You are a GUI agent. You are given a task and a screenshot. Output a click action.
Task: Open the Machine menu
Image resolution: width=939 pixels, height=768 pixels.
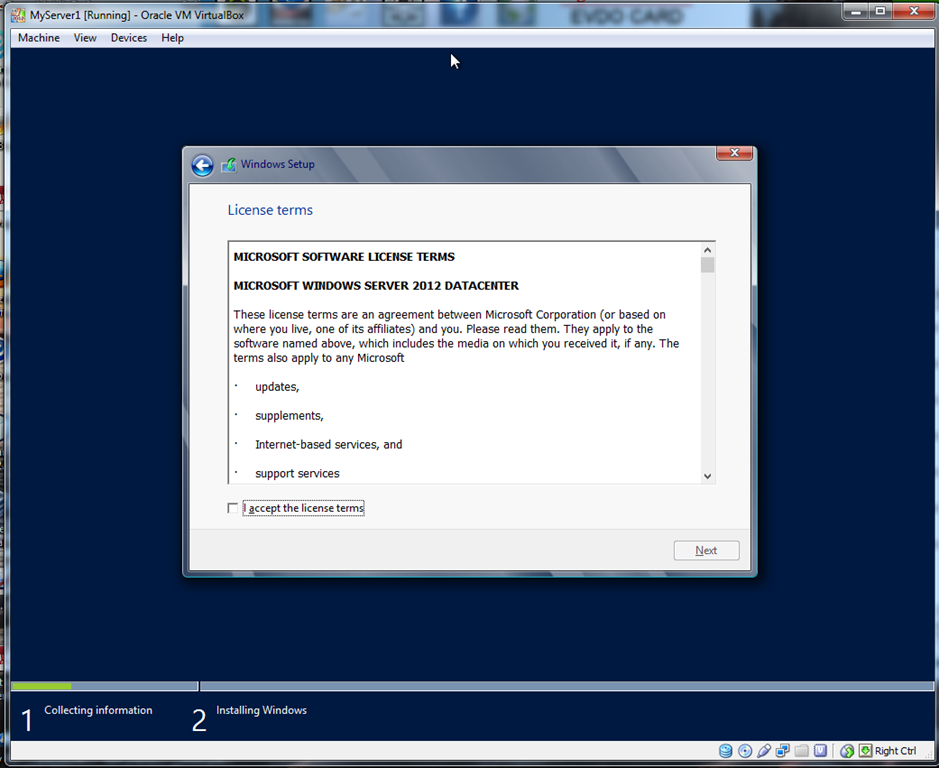tap(38, 37)
